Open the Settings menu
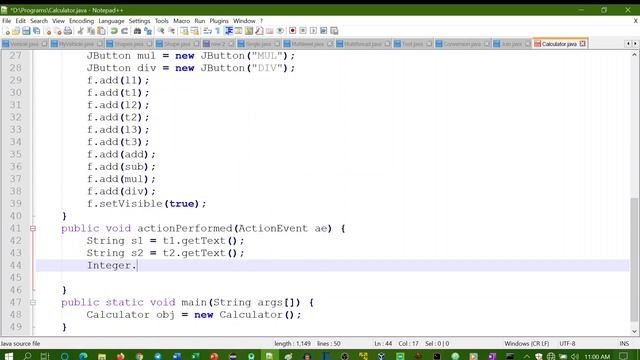Screen dimensions: 640x360 (x=139, y=21)
